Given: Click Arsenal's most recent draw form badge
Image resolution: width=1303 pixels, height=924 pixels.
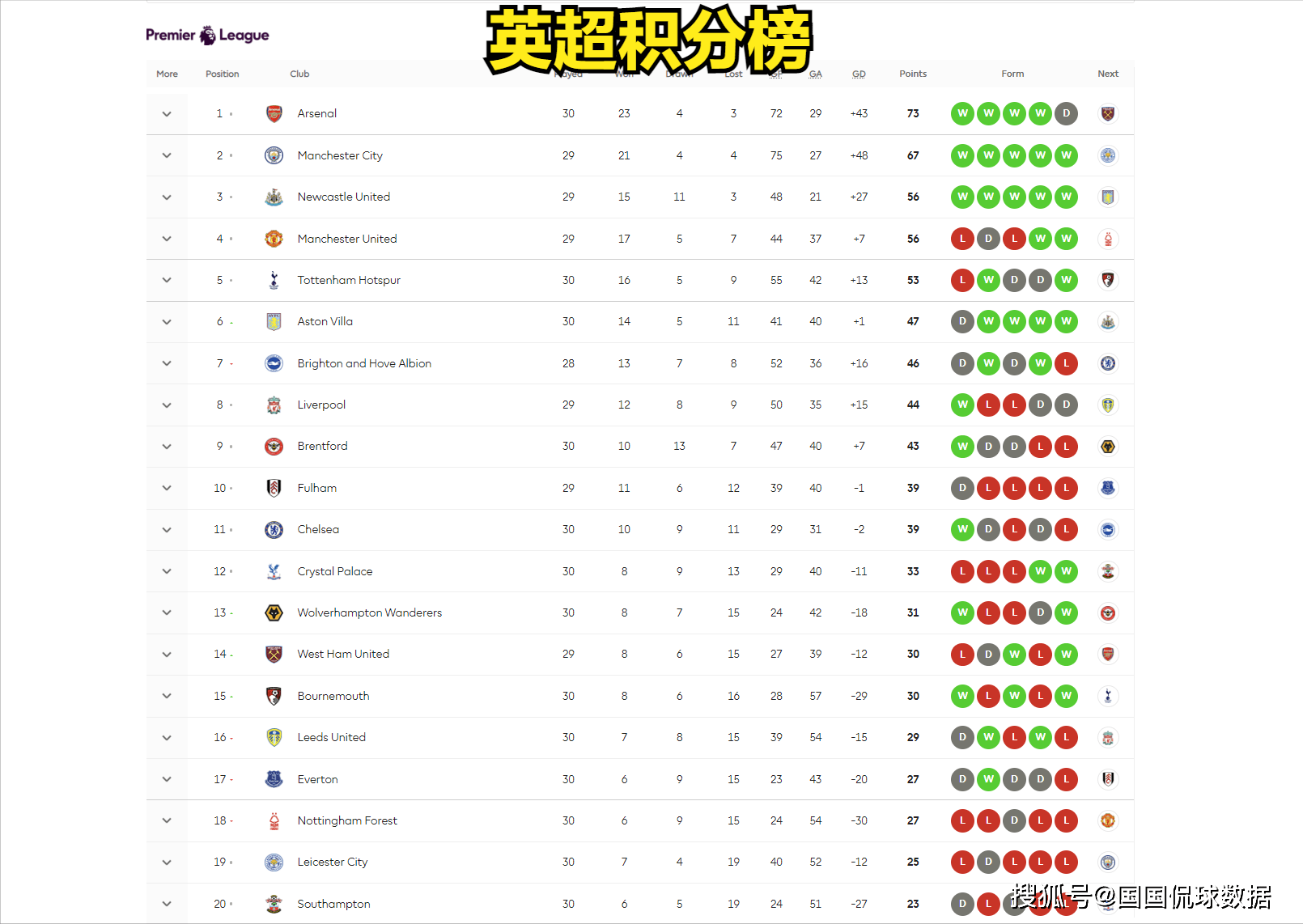Looking at the screenshot, I should pyautogui.click(x=1067, y=113).
